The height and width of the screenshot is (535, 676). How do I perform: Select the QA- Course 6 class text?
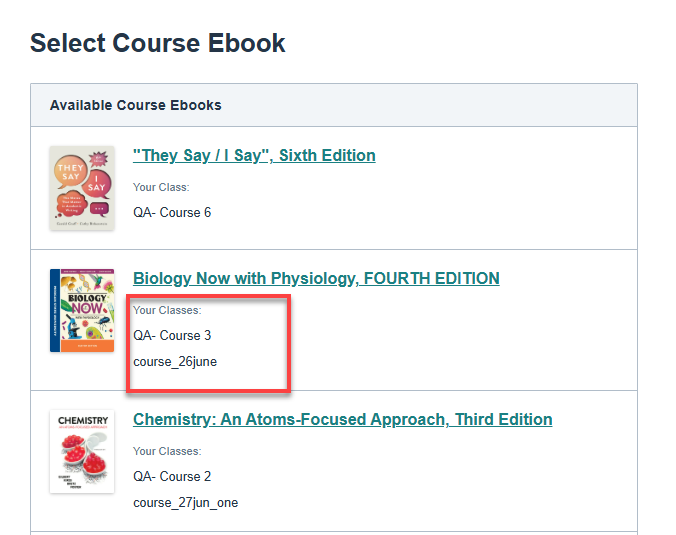coord(172,213)
